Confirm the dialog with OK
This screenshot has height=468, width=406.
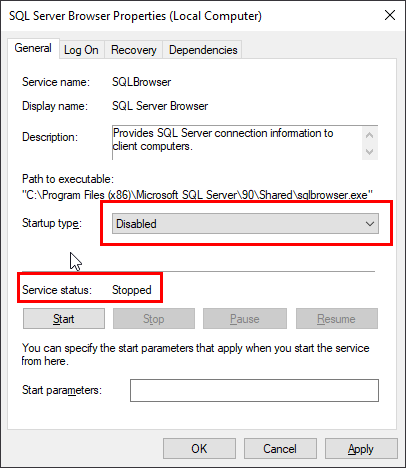pyautogui.click(x=199, y=449)
